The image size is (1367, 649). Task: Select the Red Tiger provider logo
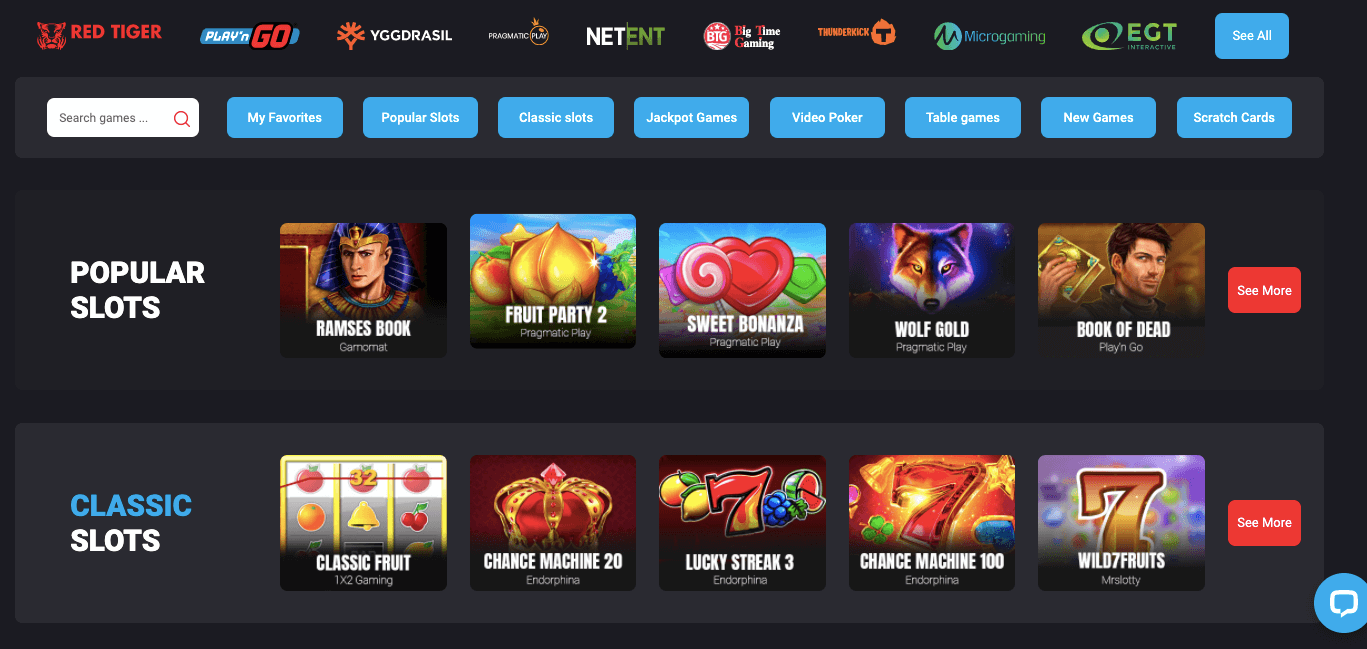coord(99,35)
